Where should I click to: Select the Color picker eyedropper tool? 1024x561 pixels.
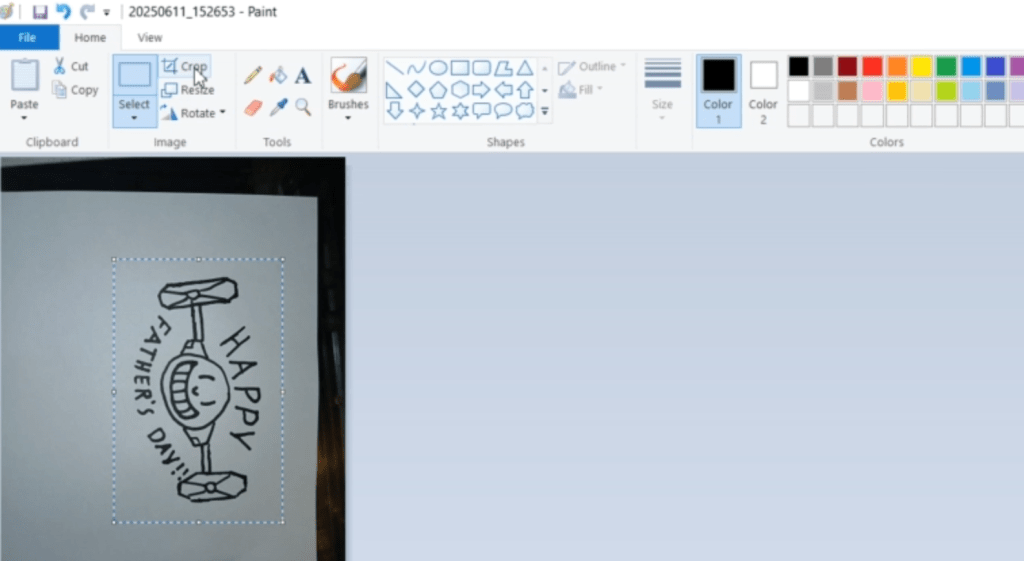coord(278,106)
